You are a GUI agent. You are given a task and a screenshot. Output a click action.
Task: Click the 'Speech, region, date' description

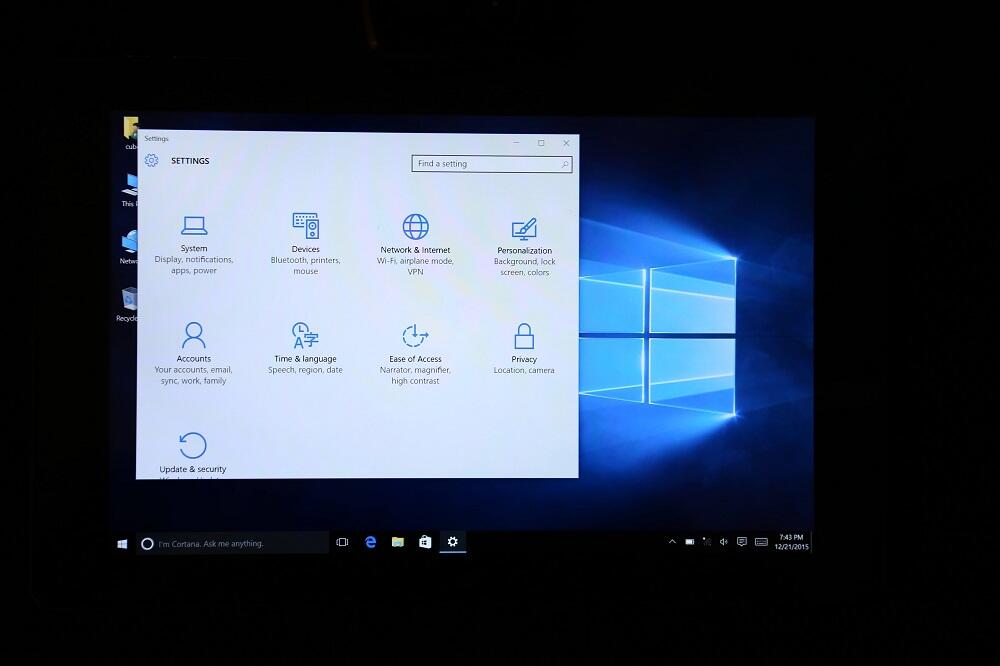pyautogui.click(x=305, y=370)
